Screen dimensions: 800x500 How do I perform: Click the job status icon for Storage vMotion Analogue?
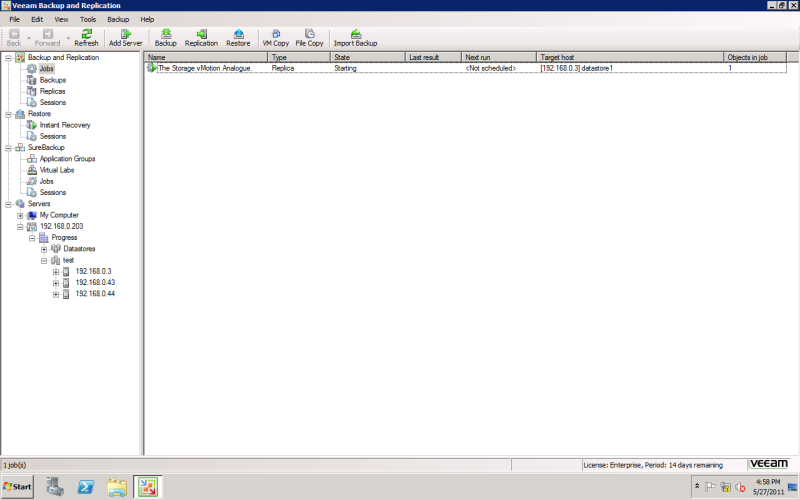click(x=152, y=68)
